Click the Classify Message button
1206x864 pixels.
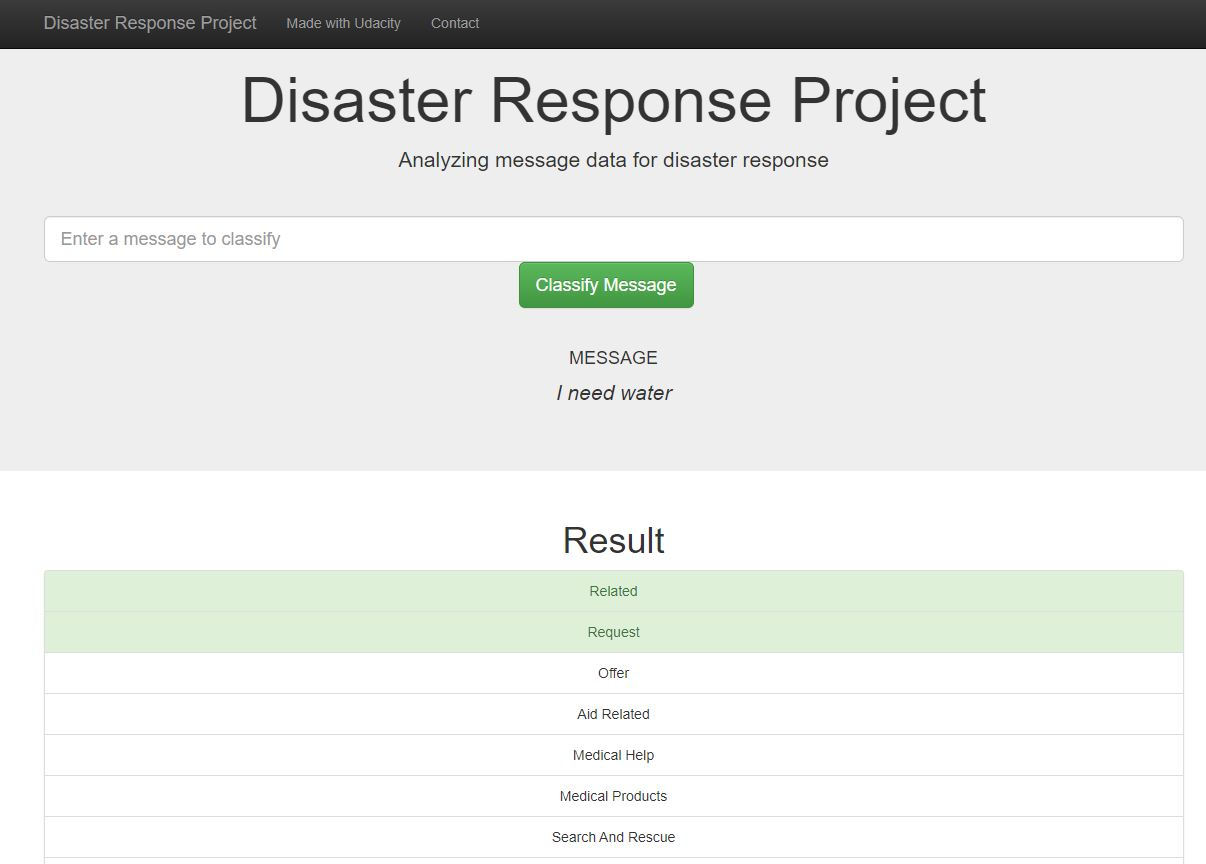click(606, 285)
